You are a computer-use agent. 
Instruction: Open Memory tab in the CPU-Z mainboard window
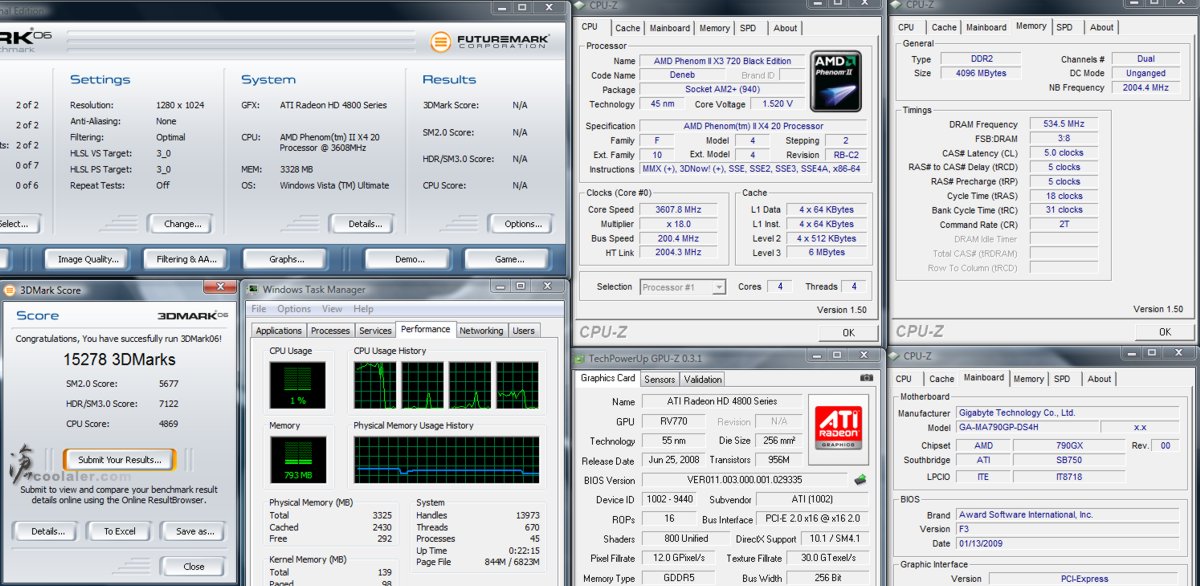point(1028,379)
